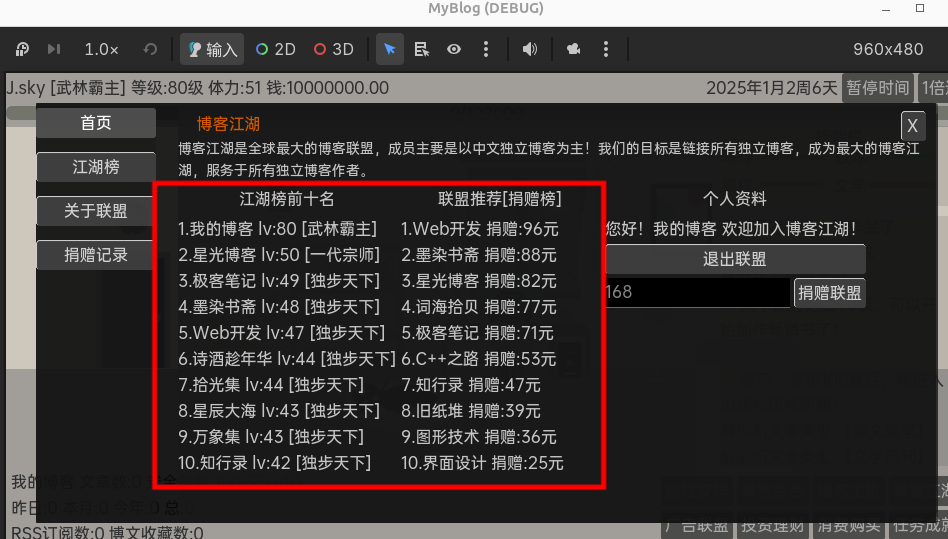
Task: Mute audio with the speaker icon
Action: (x=530, y=49)
